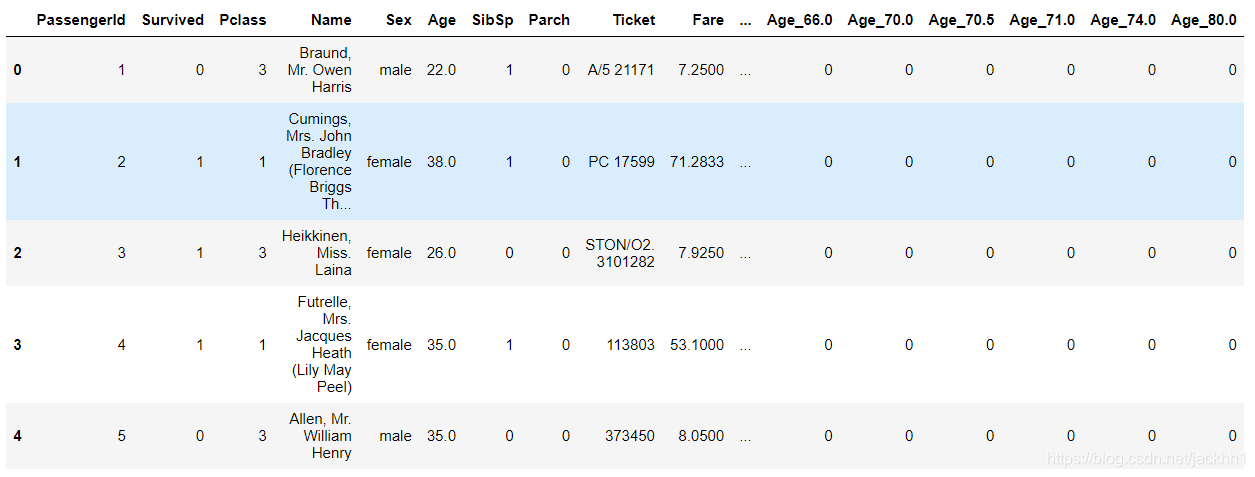Select the Heikkinen, Miss. Laina name cell
1255x477 pixels.
tap(317, 253)
